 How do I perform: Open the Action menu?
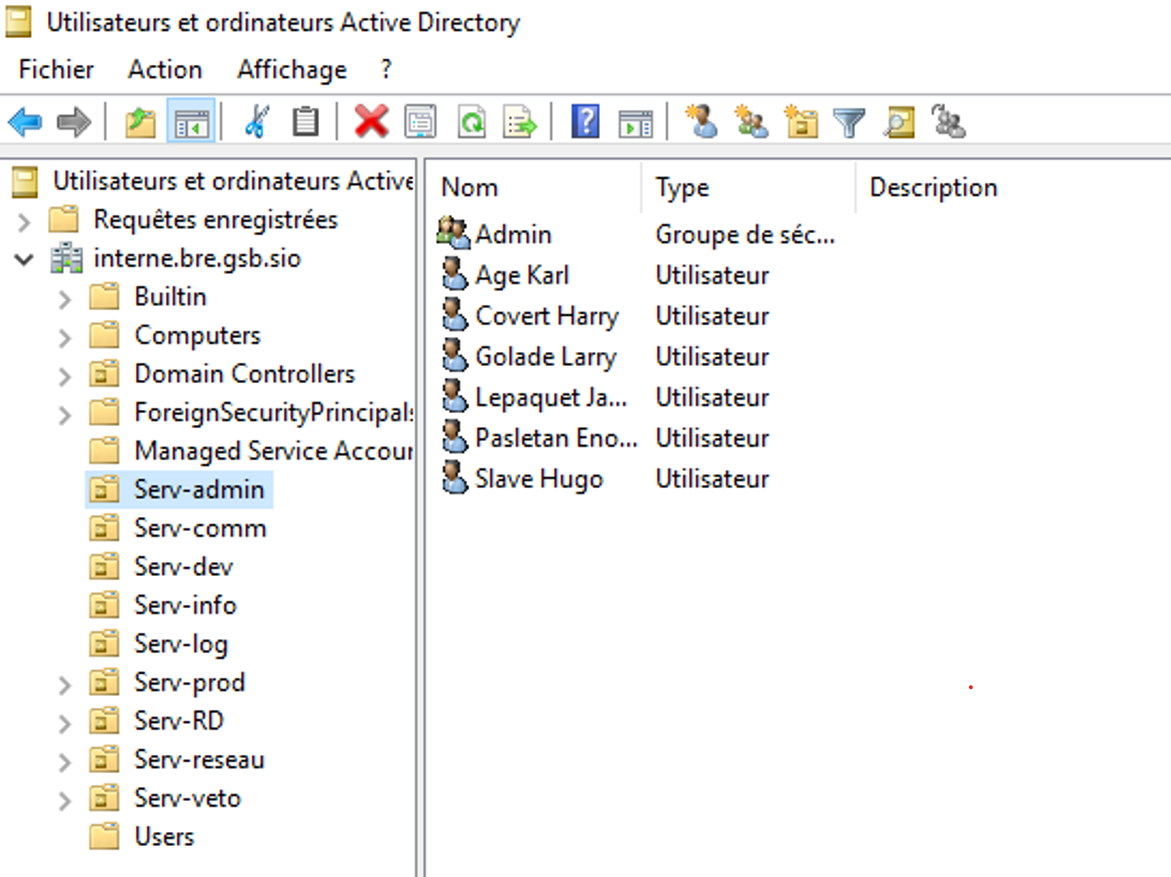(x=165, y=70)
